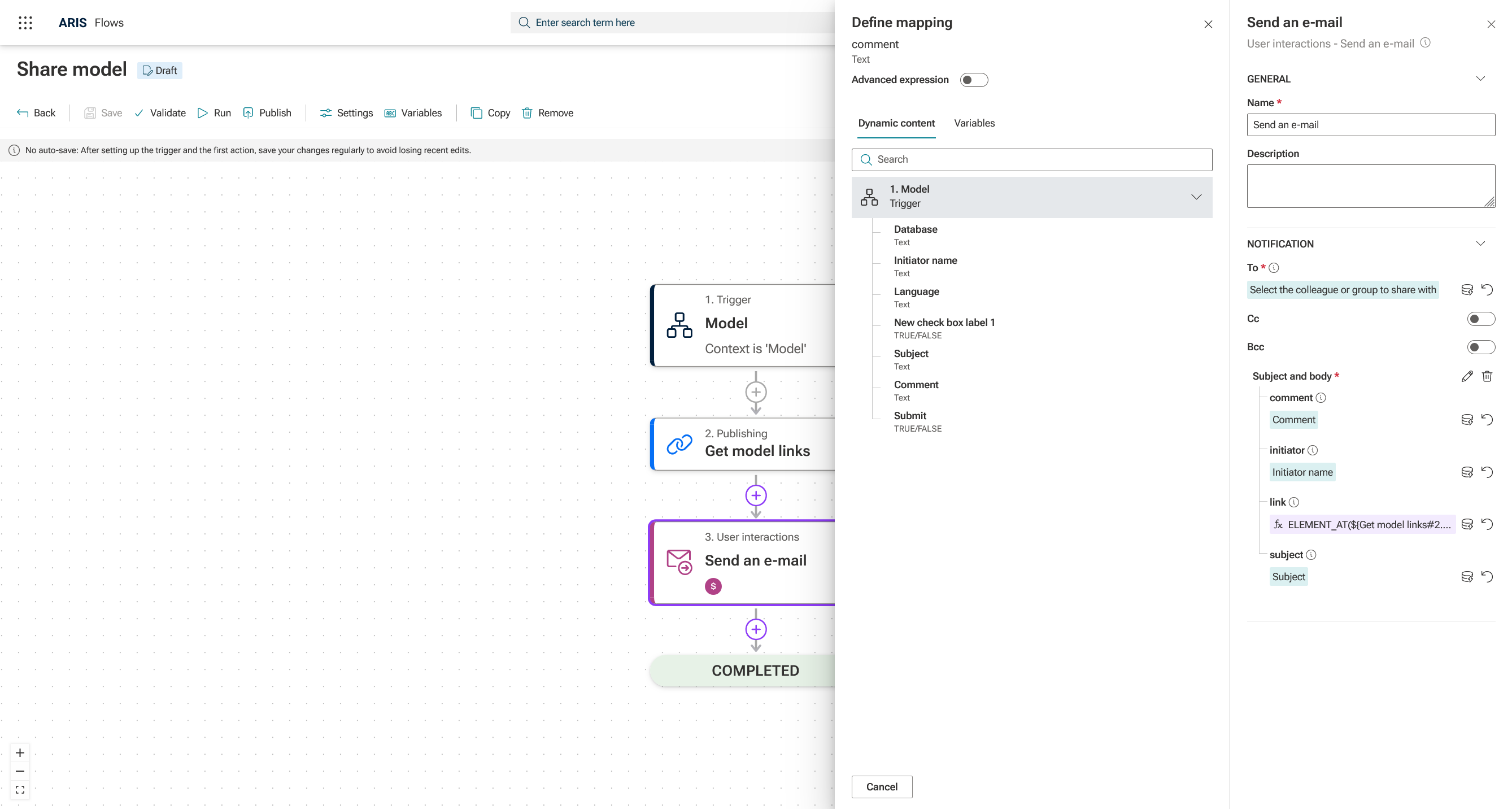Switch to the Variables tab
Screen dimensions: 1512x809
[x=974, y=123]
